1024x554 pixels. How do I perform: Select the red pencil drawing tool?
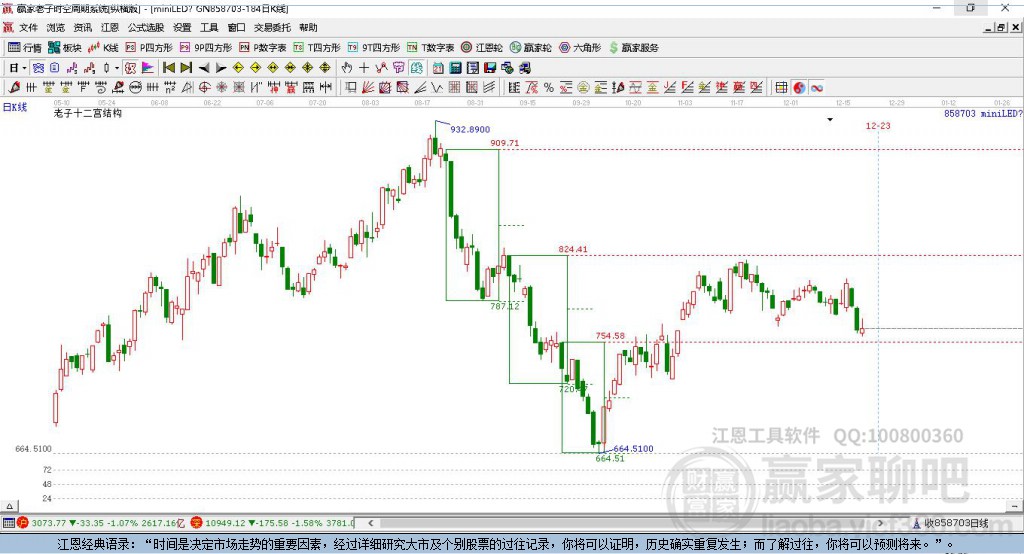[14, 88]
